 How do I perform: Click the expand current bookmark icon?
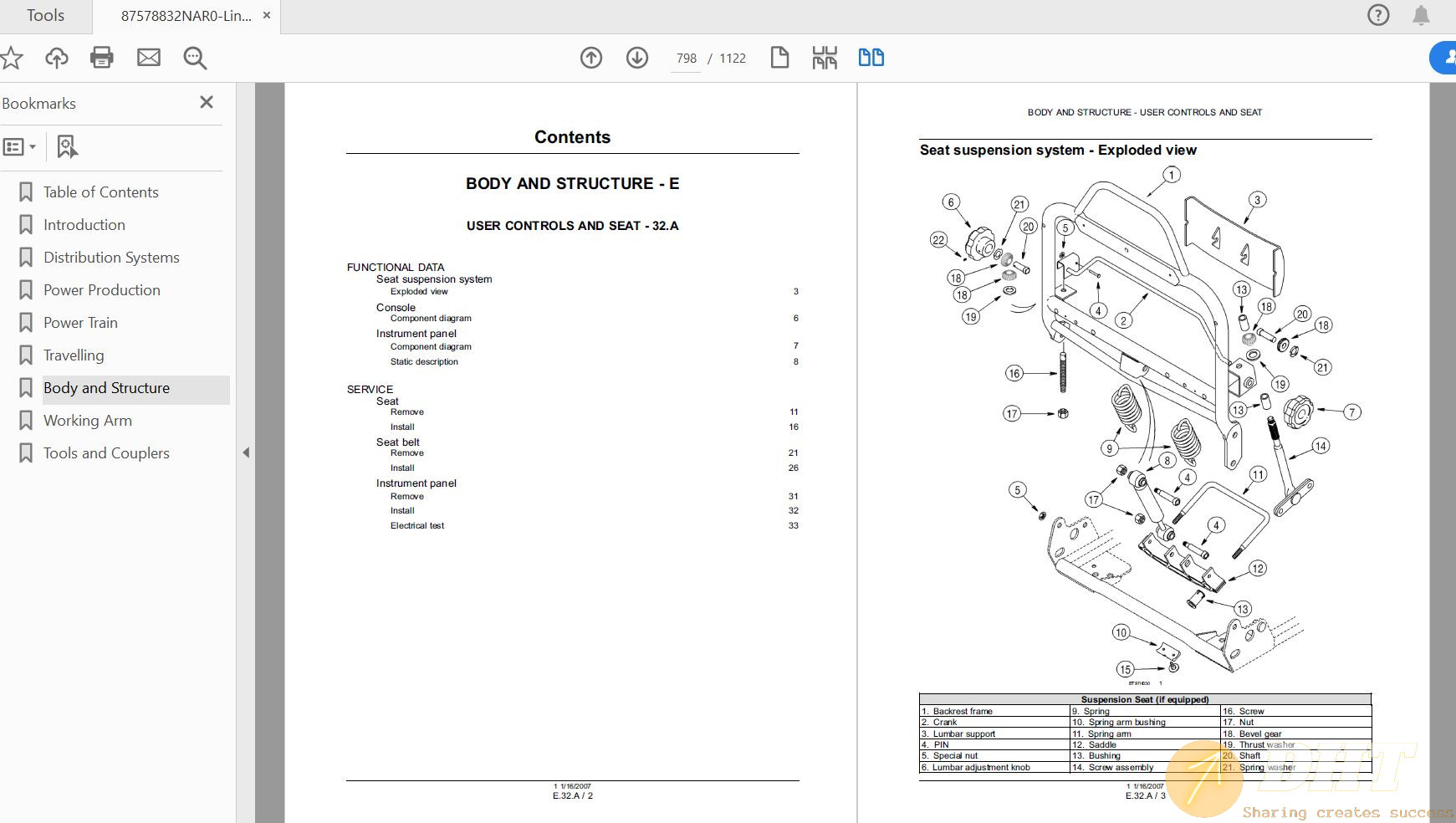point(67,146)
